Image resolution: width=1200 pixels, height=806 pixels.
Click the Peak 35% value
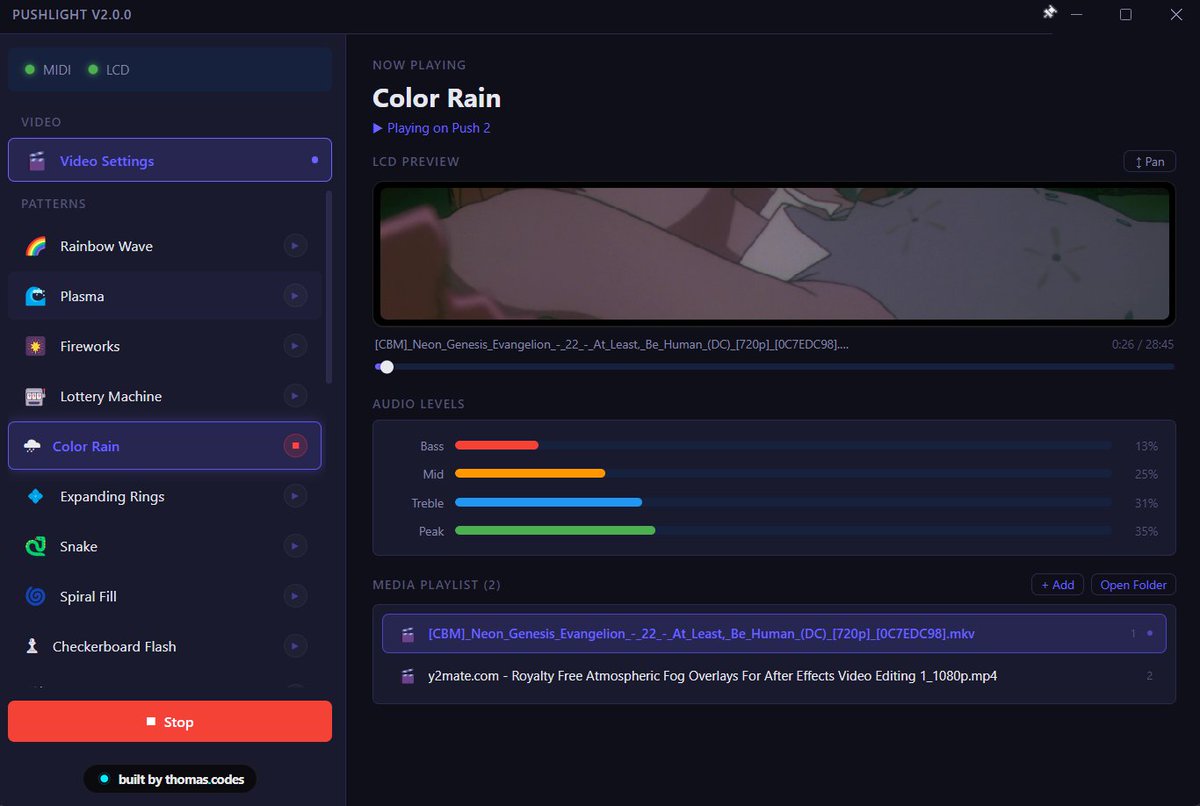click(1146, 531)
